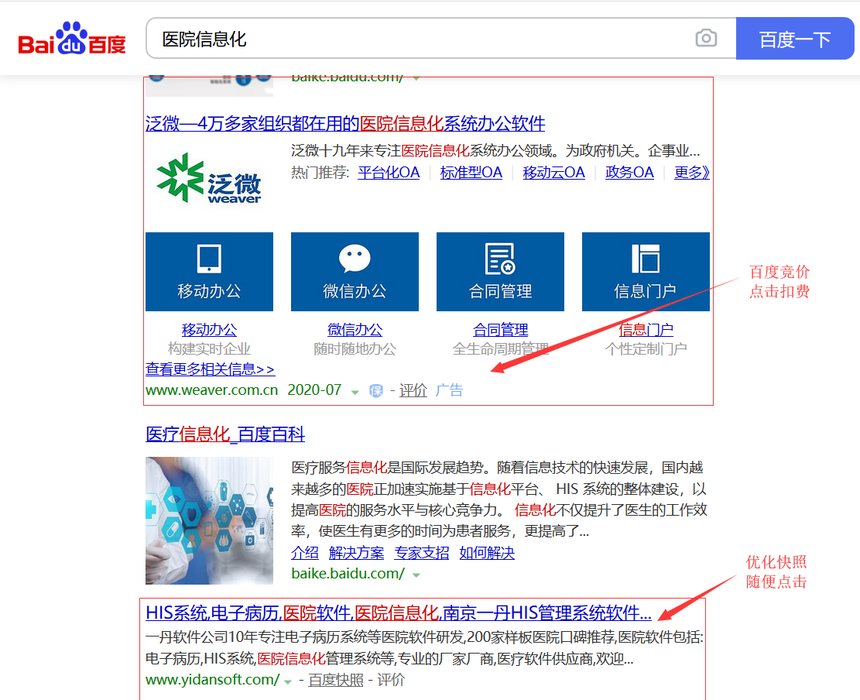Open the 更多》 link in 热门推荐
Image resolution: width=860 pixels, height=700 pixels.
[x=691, y=172]
